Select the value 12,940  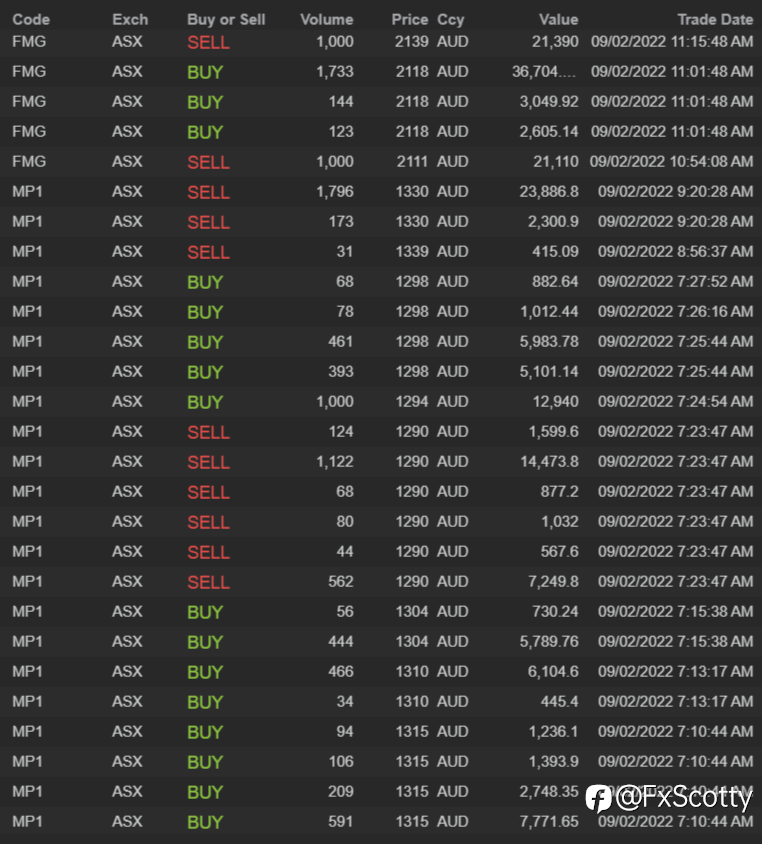555,402
